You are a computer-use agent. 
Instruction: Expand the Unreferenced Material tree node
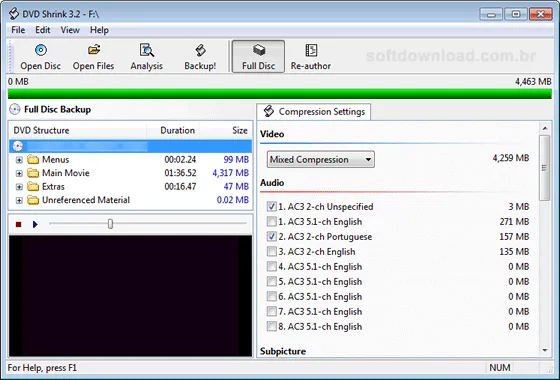pyautogui.click(x=19, y=200)
